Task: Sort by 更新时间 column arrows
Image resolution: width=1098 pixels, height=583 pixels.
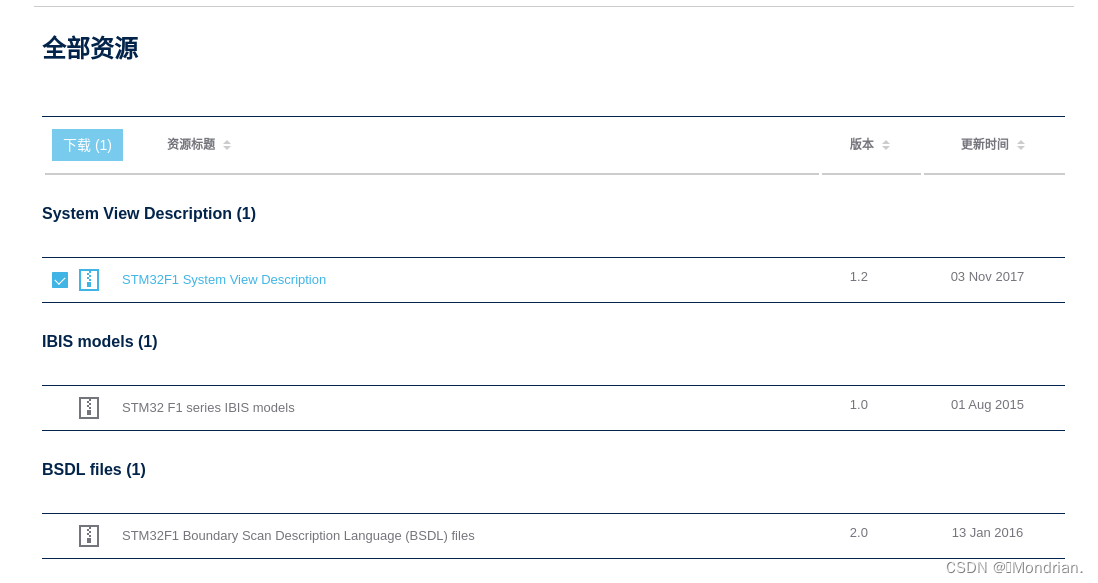Action: point(1021,145)
